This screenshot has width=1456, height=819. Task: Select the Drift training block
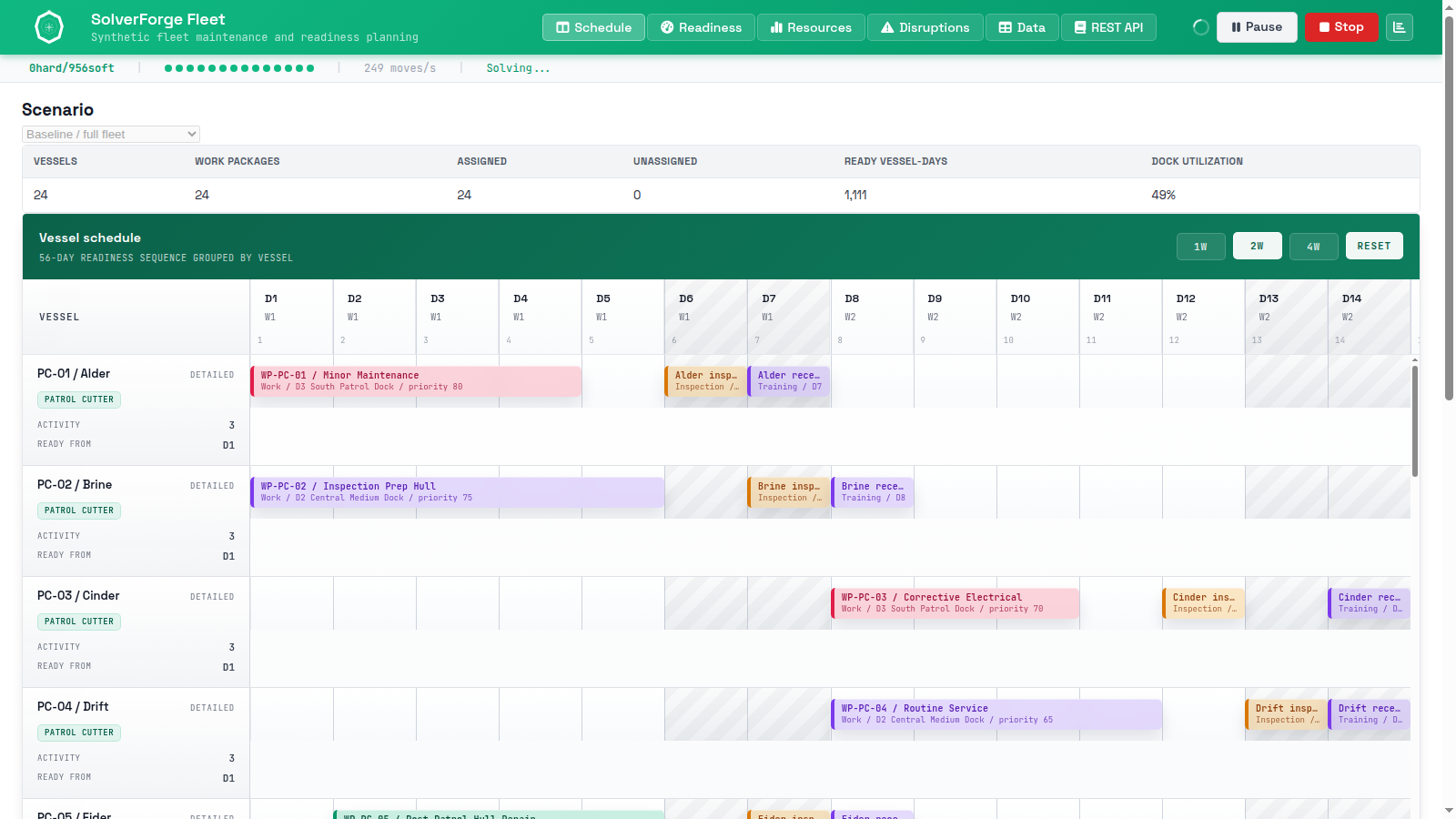click(x=1369, y=714)
